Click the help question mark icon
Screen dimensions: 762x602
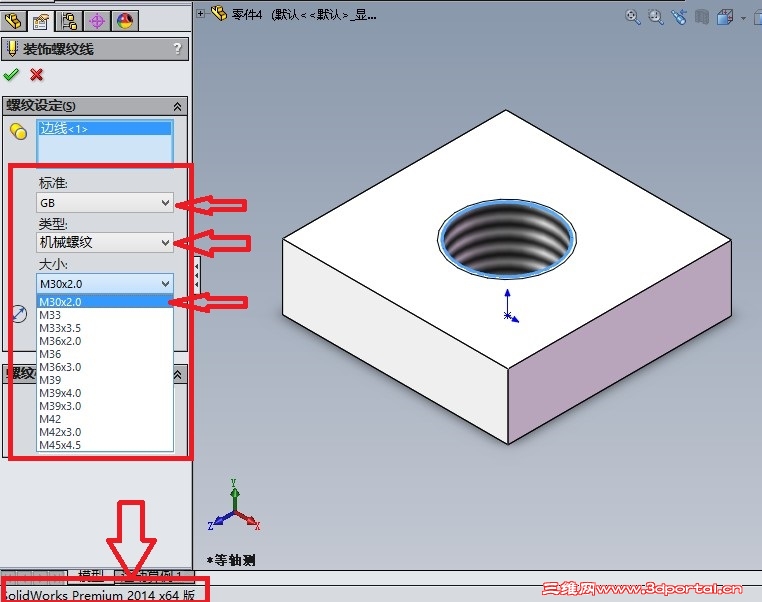177,49
